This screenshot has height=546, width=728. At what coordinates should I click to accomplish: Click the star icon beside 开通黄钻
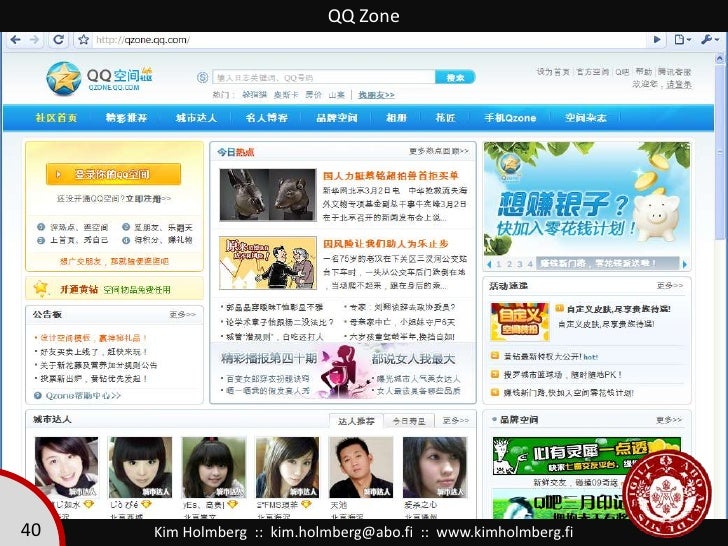pyautogui.click(x=41, y=288)
